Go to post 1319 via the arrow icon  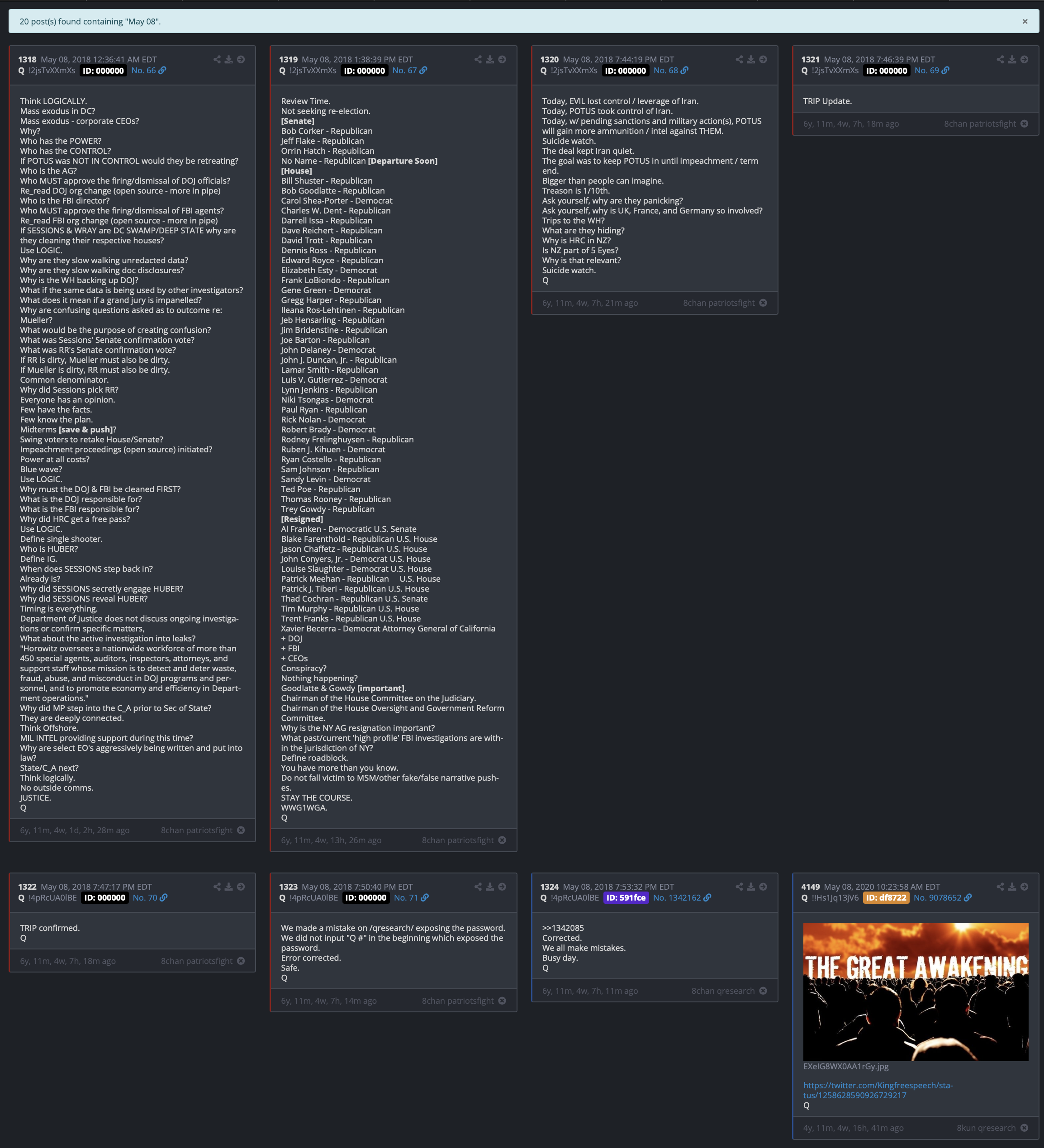[502, 59]
